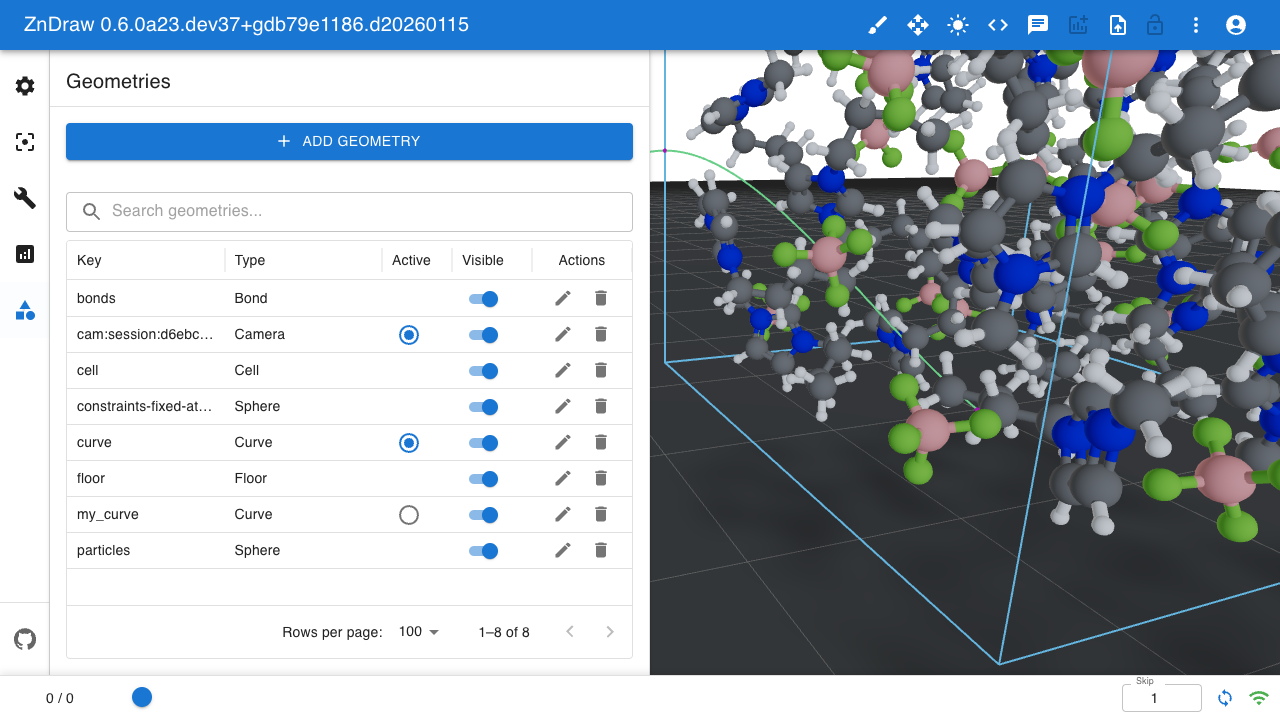1280x720 pixels.
Task: Open the selection focus sidebar icon
Action: point(25,142)
